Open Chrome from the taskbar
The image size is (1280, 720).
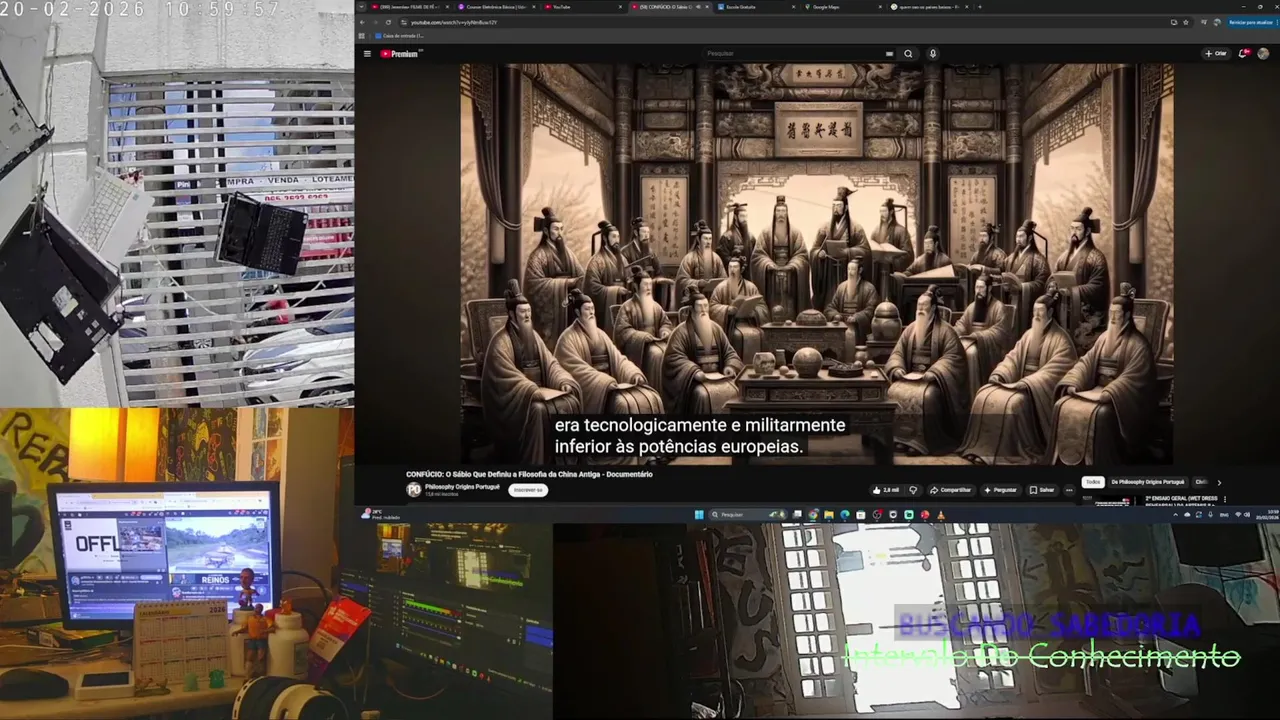(813, 514)
